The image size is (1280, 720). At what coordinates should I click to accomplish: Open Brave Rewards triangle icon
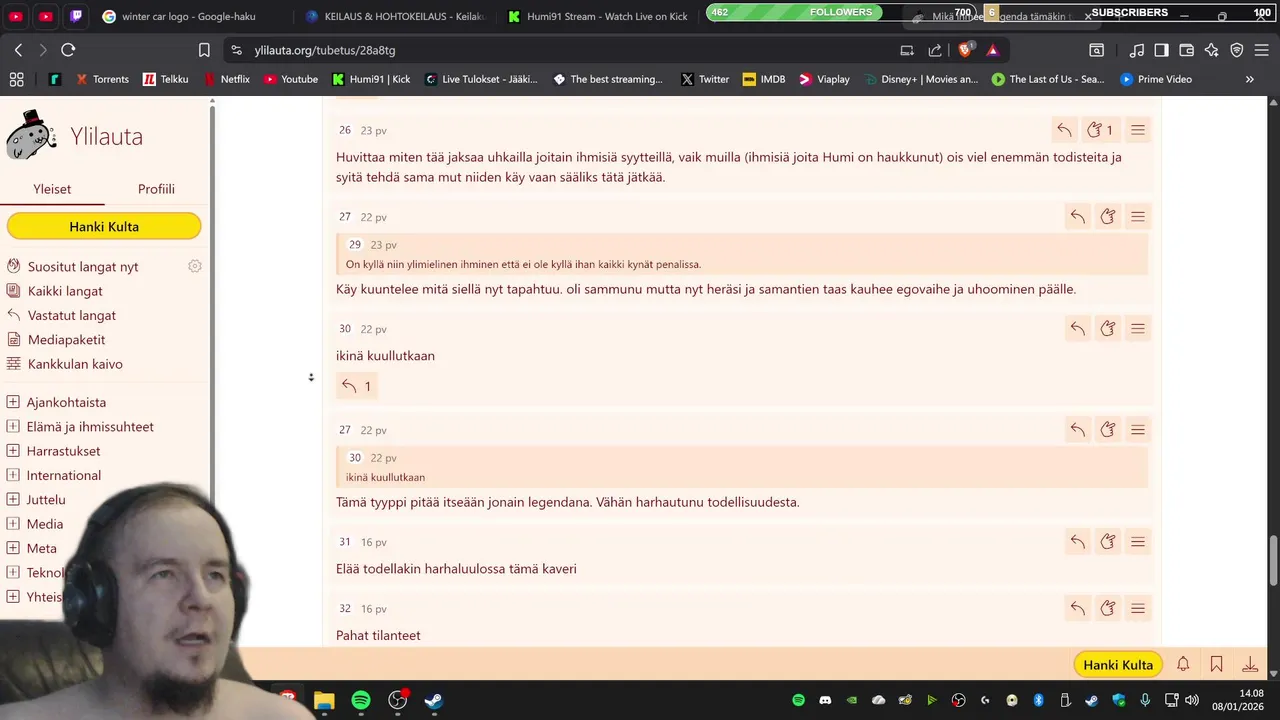tap(992, 50)
